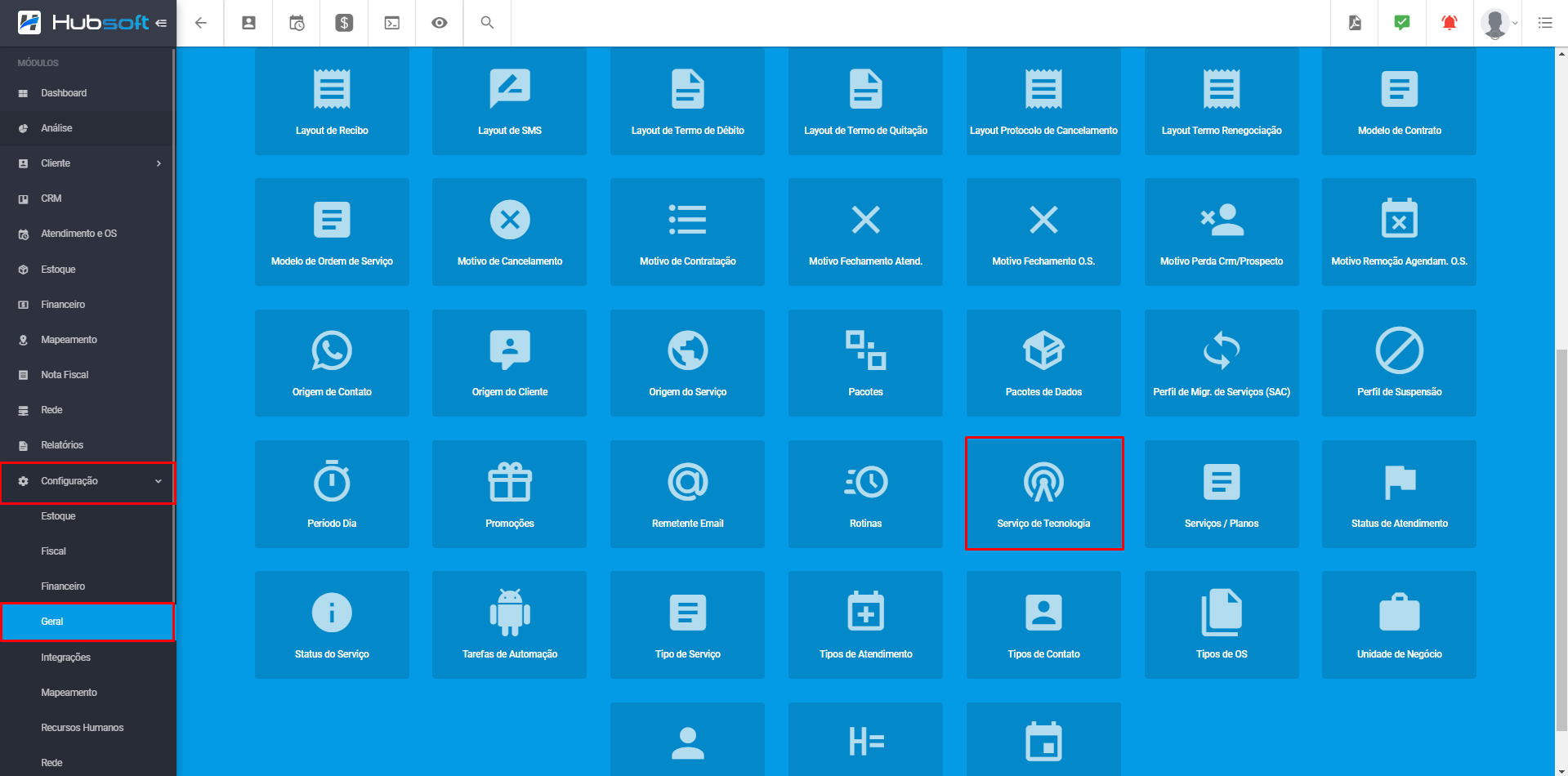Click the terminal console toolbar icon

(392, 23)
